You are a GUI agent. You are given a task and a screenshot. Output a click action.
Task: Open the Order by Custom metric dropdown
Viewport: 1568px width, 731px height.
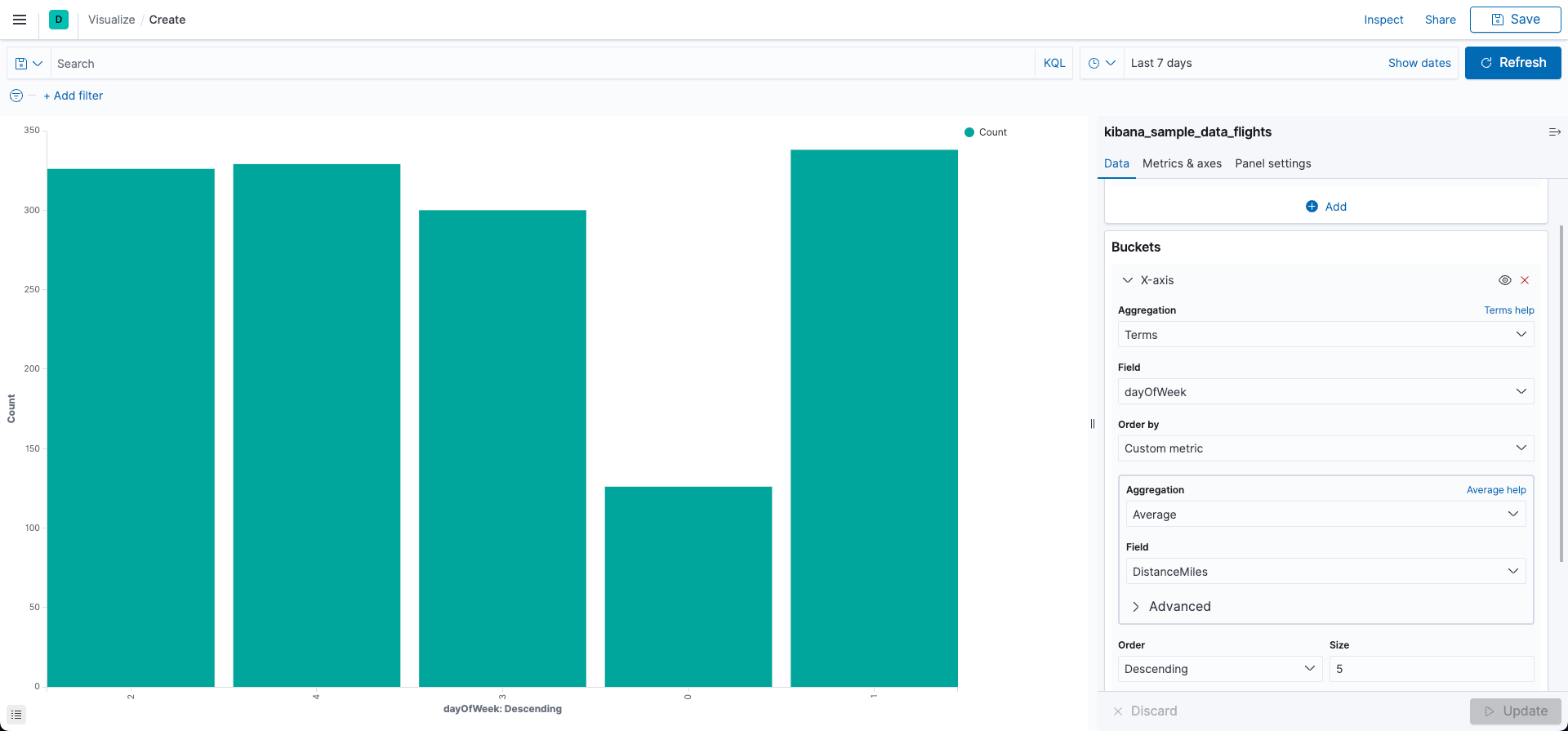click(x=1325, y=448)
